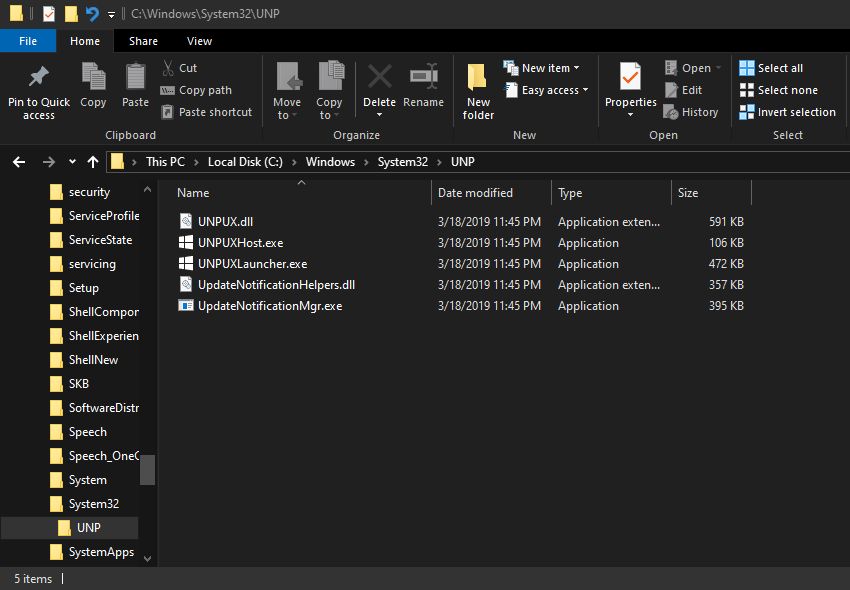Click the Copy ribbon icon

(93, 76)
